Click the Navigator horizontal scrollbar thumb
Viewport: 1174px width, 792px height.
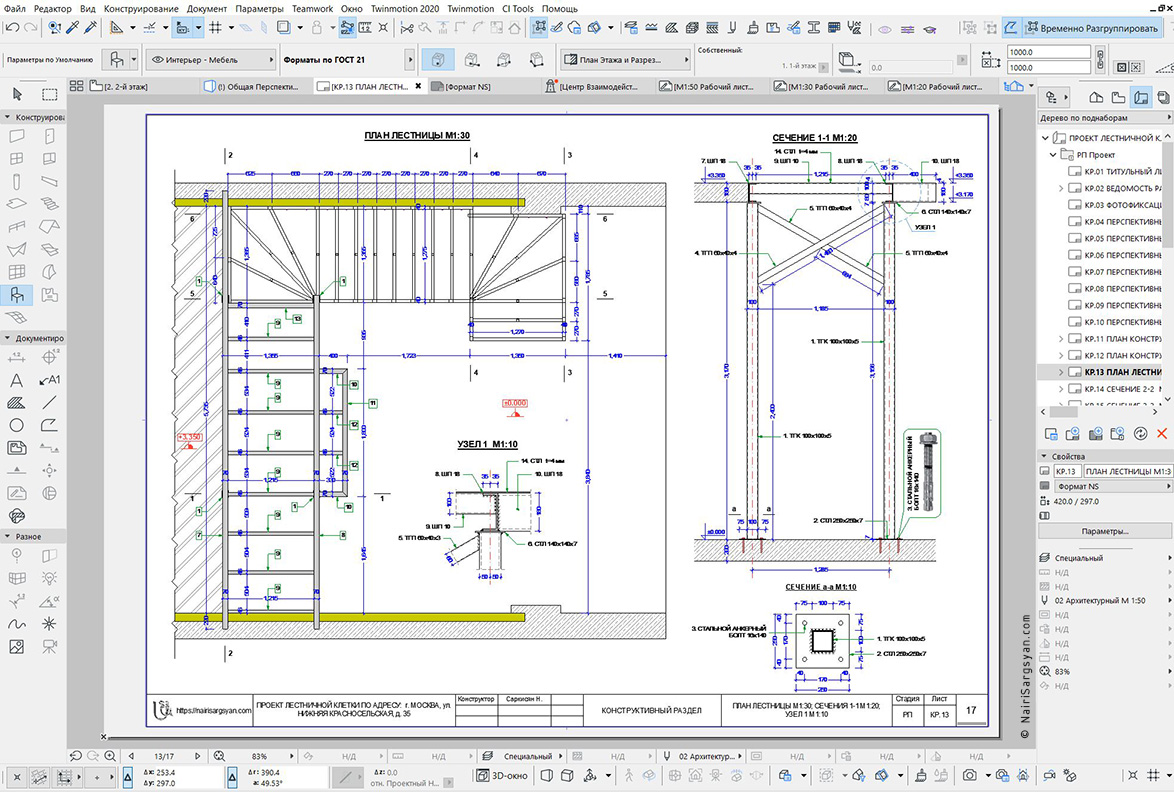[1063, 412]
